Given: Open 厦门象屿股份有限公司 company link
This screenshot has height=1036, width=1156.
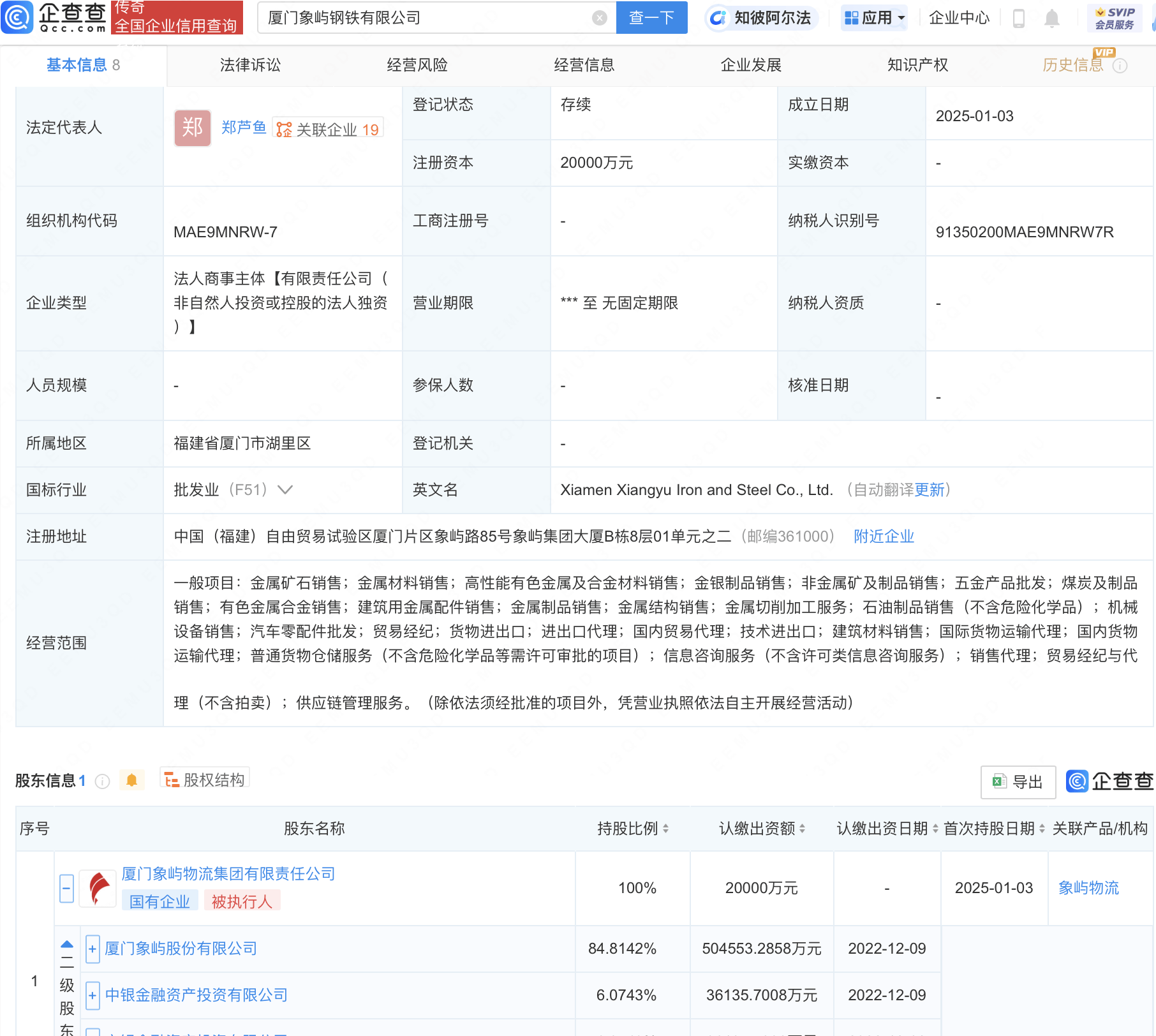Looking at the screenshot, I should pos(181,949).
